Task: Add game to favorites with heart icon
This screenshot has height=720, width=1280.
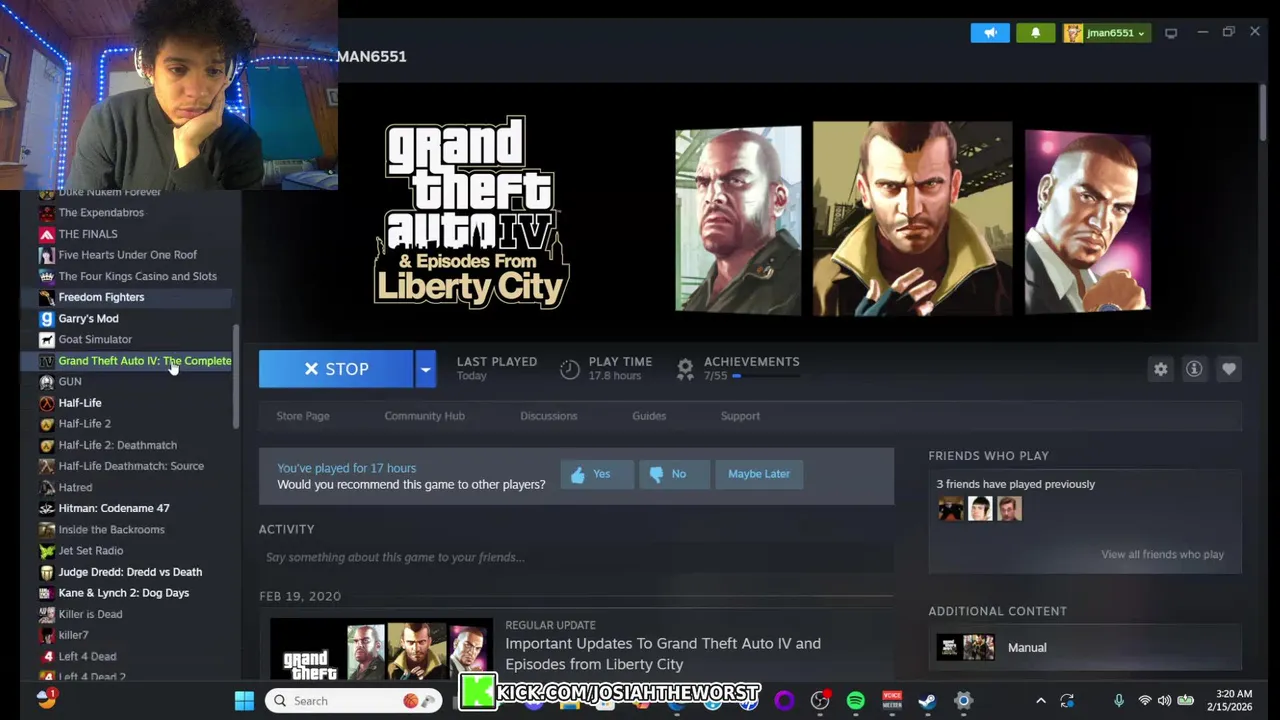Action: [x=1229, y=369]
